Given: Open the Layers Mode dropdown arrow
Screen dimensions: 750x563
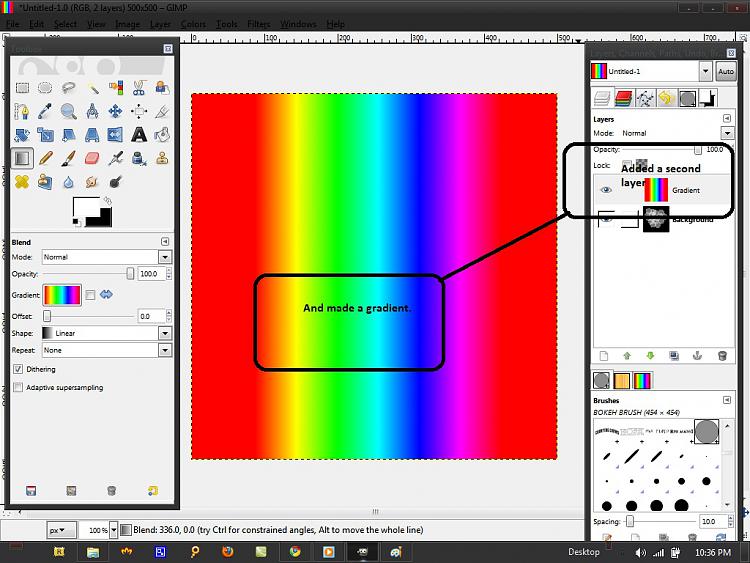Looking at the screenshot, I should pos(727,133).
